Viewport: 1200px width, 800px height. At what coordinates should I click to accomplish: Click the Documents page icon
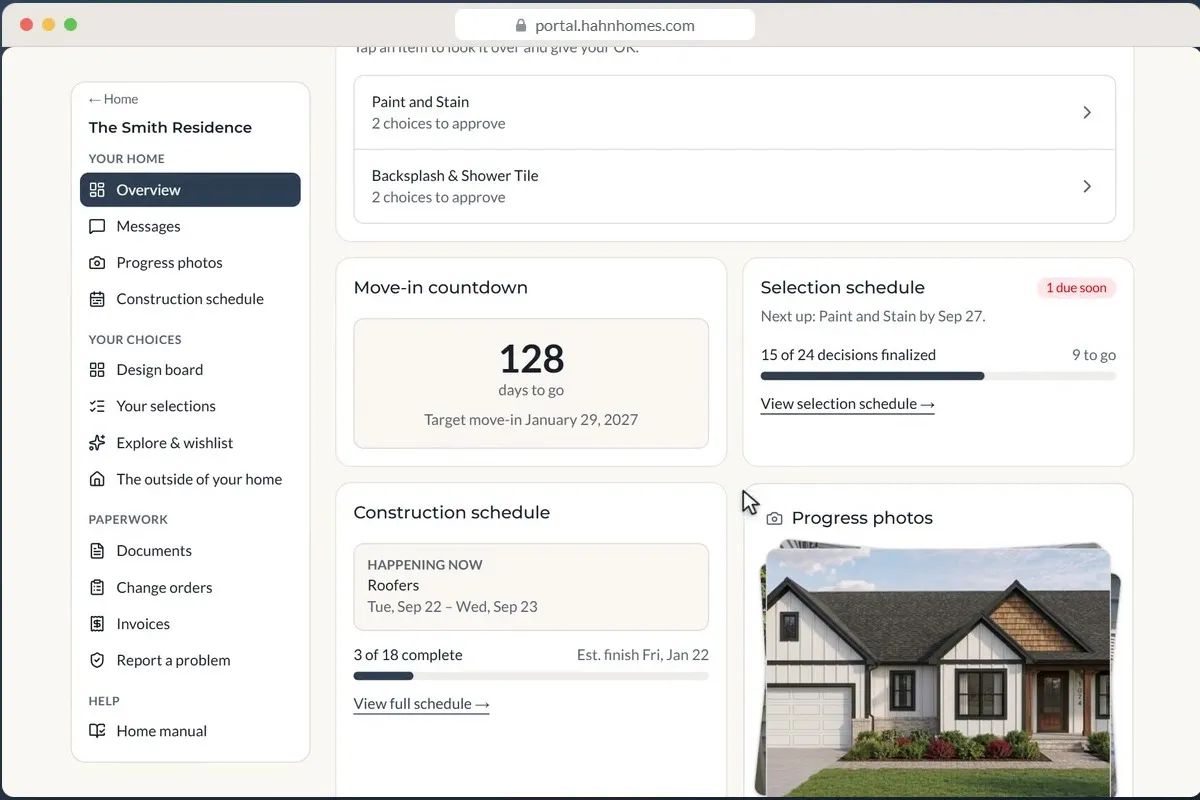pyautogui.click(x=97, y=551)
